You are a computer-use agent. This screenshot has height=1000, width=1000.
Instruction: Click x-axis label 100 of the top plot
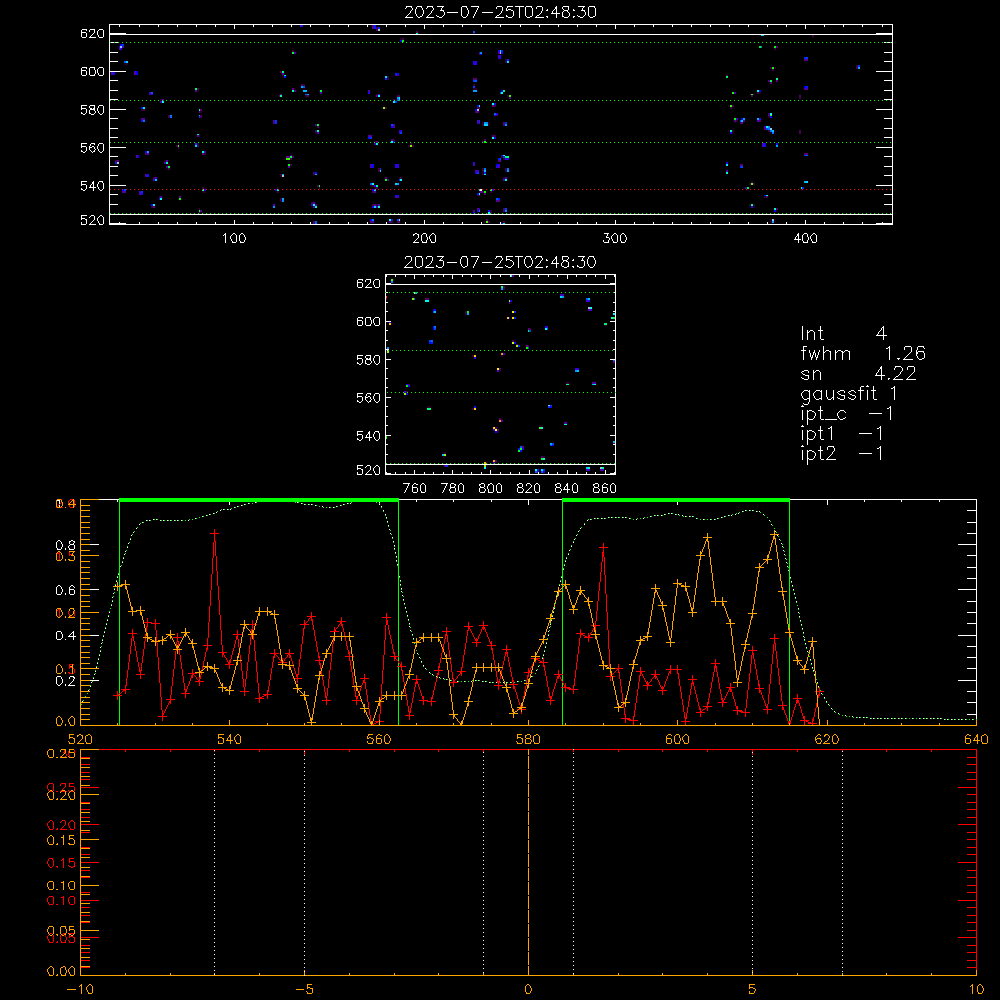[x=234, y=239]
